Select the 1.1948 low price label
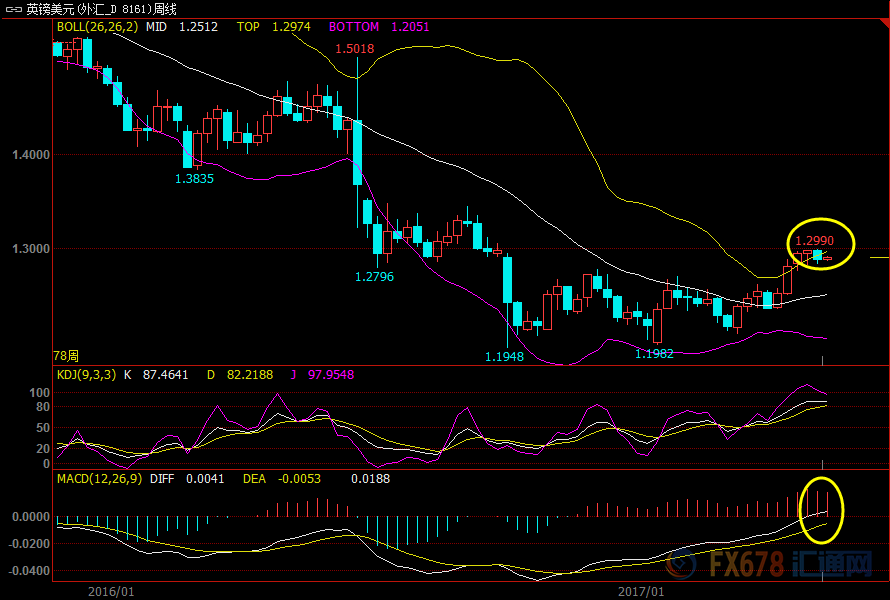890x600 pixels. tap(504, 356)
